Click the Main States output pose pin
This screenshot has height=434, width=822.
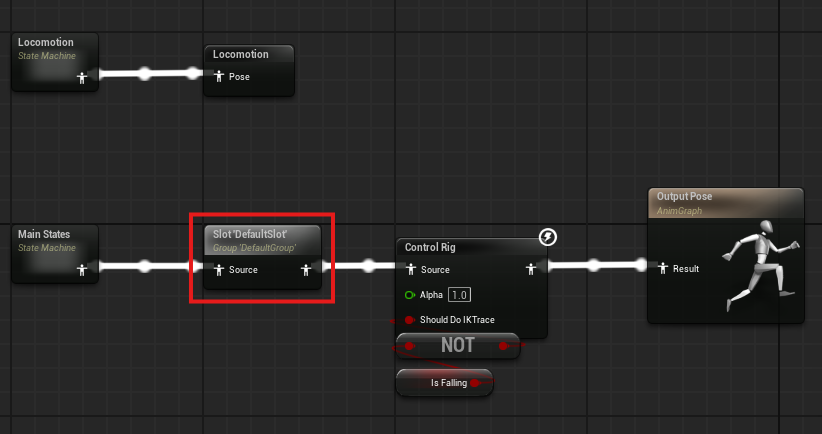click(82, 270)
